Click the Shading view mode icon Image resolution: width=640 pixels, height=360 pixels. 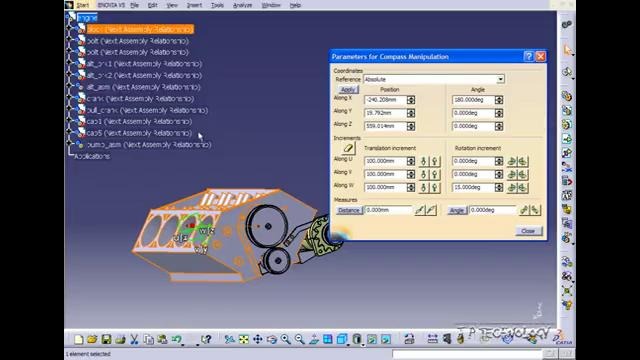tap(357, 339)
